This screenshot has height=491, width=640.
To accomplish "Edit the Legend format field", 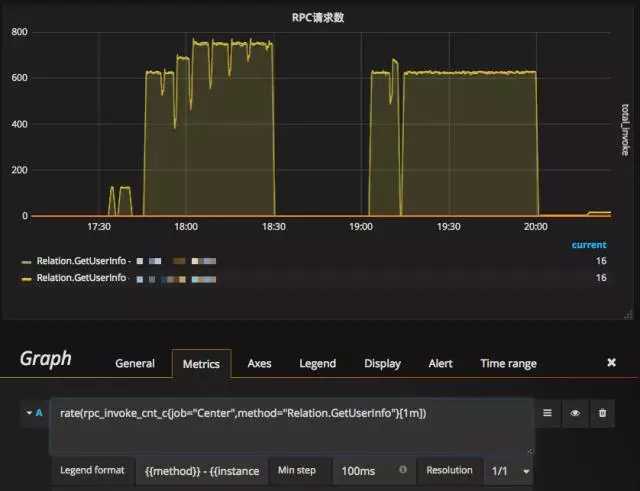I will (202, 471).
